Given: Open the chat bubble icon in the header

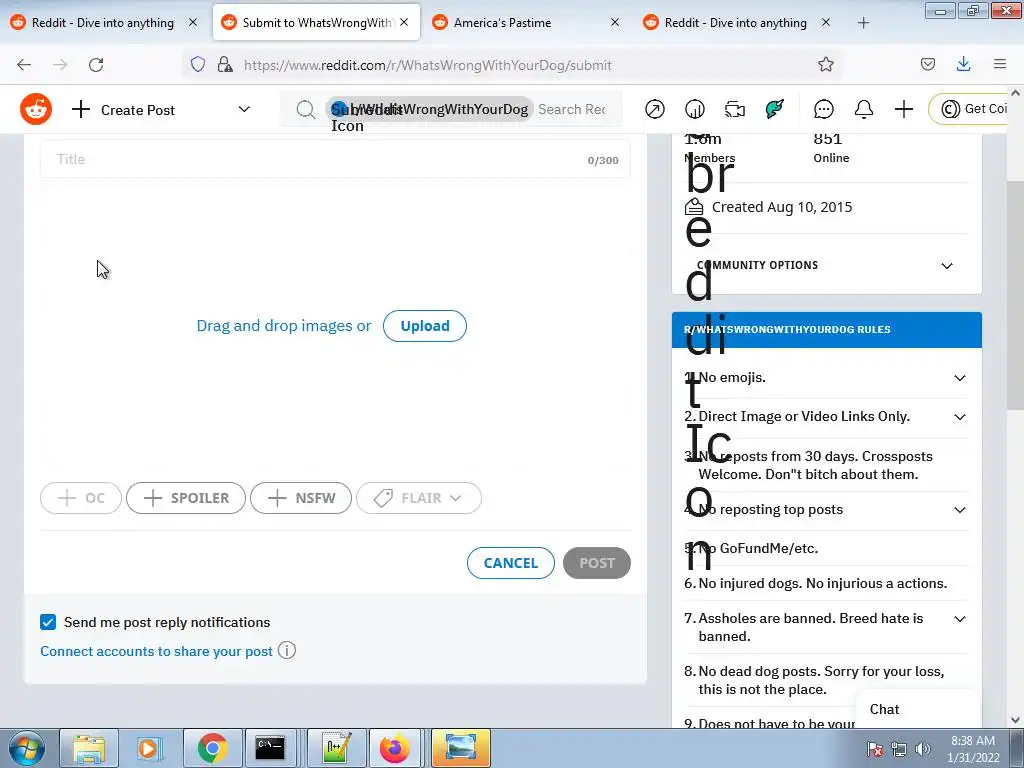Looking at the screenshot, I should point(824,109).
